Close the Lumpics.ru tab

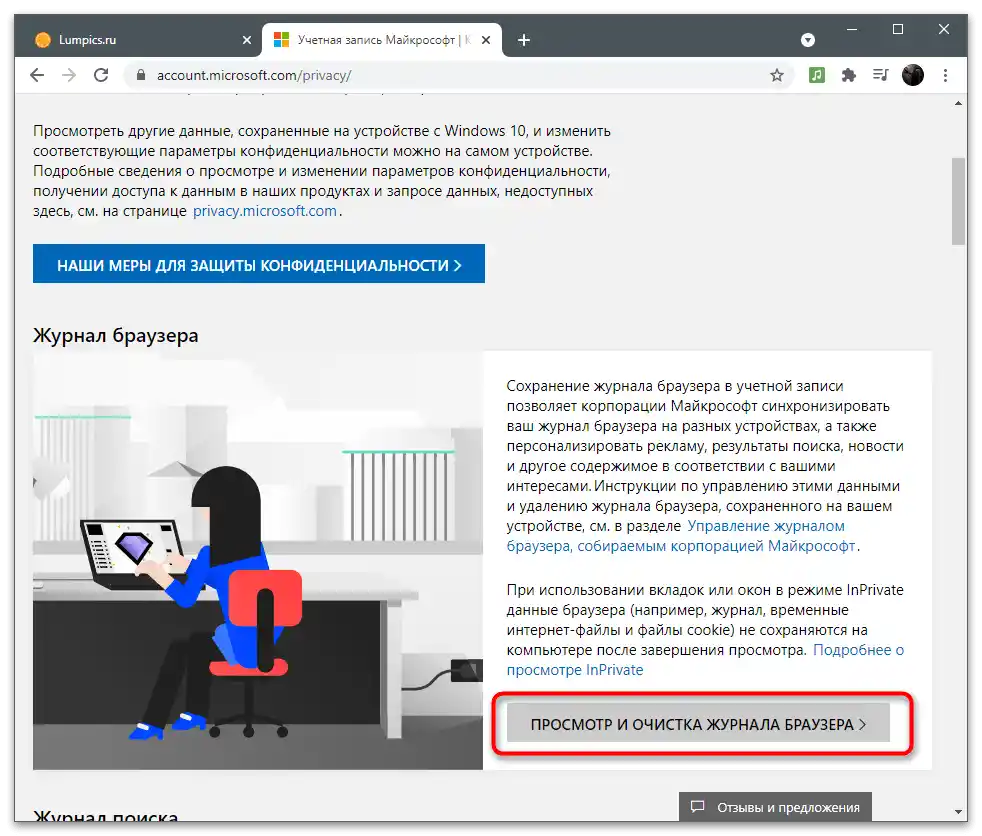247,40
